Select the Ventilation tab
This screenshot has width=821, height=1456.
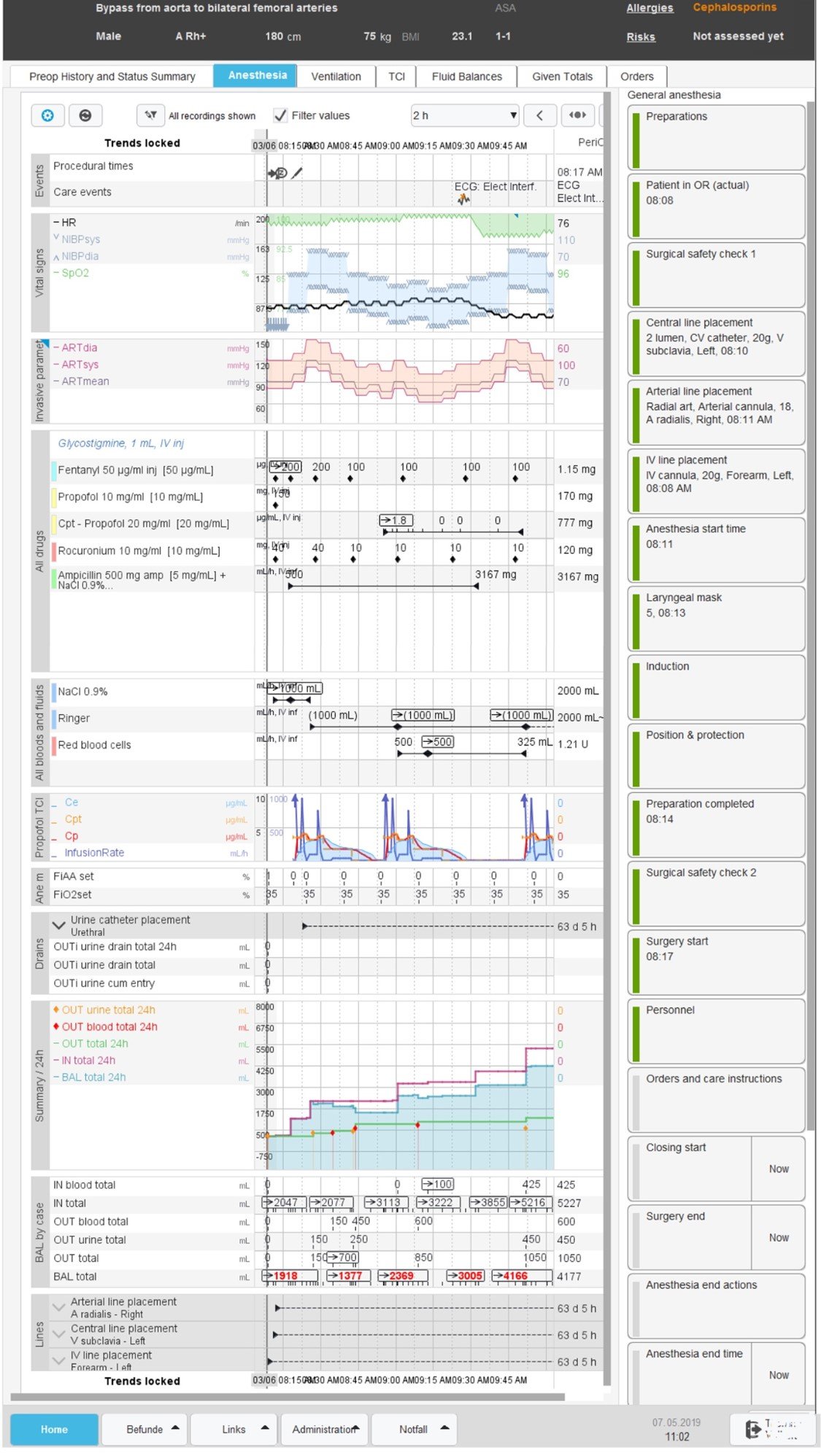336,77
